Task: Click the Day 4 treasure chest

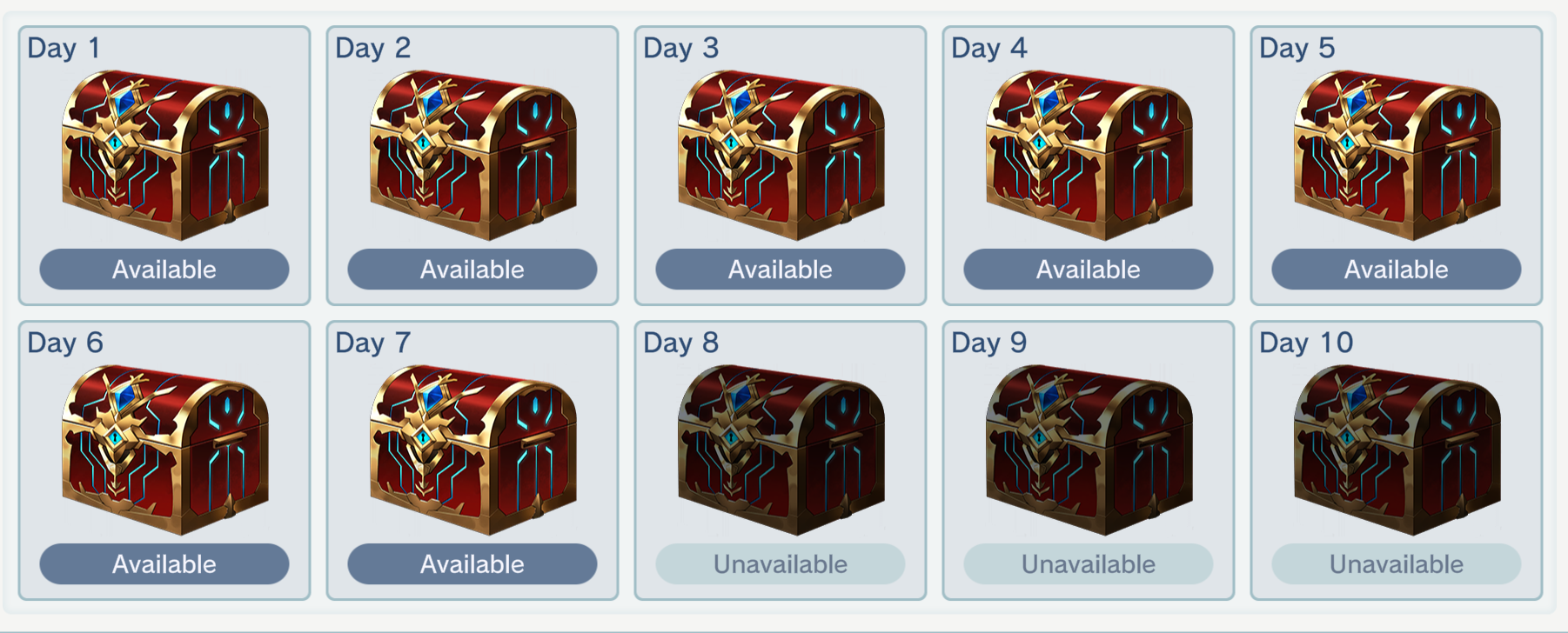Action: pos(1089,155)
